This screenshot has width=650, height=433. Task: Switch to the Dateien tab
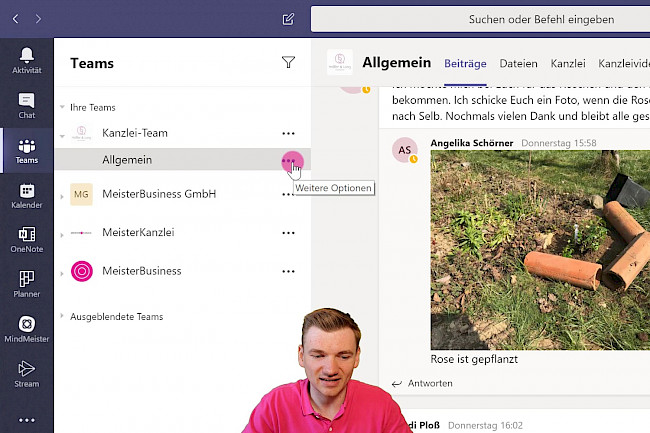click(518, 64)
